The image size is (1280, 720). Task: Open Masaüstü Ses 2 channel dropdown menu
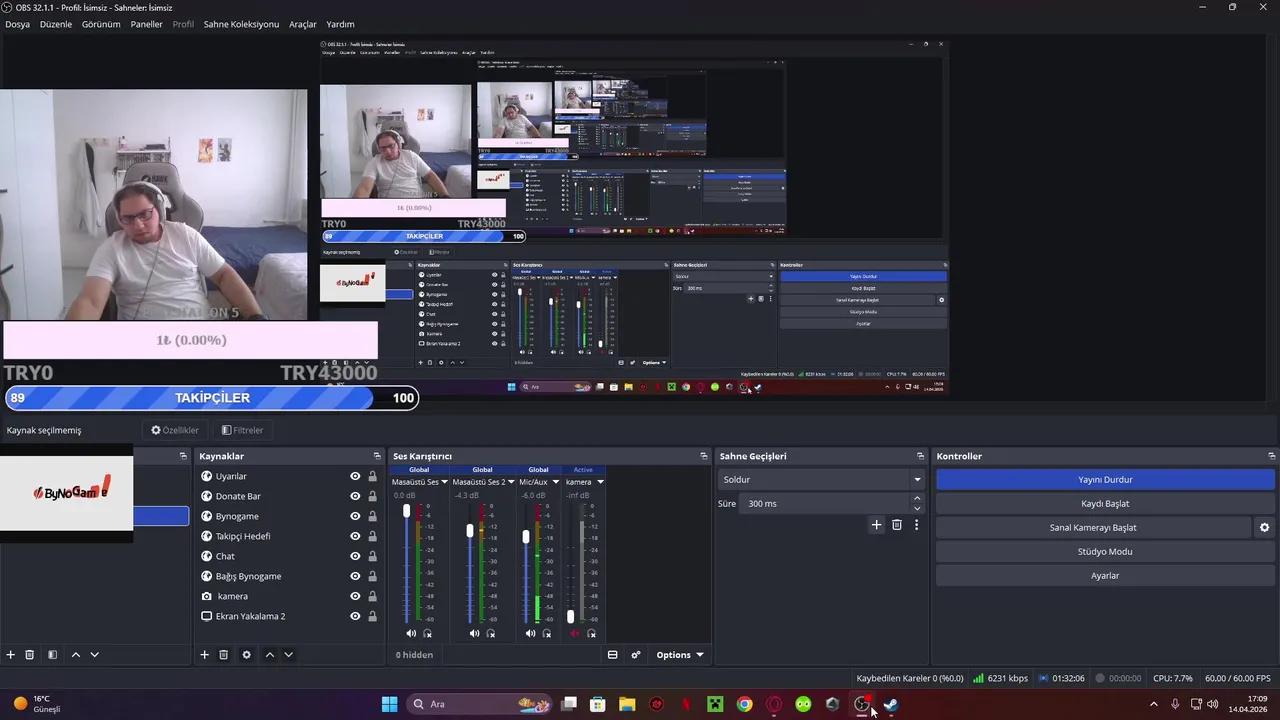(511, 482)
